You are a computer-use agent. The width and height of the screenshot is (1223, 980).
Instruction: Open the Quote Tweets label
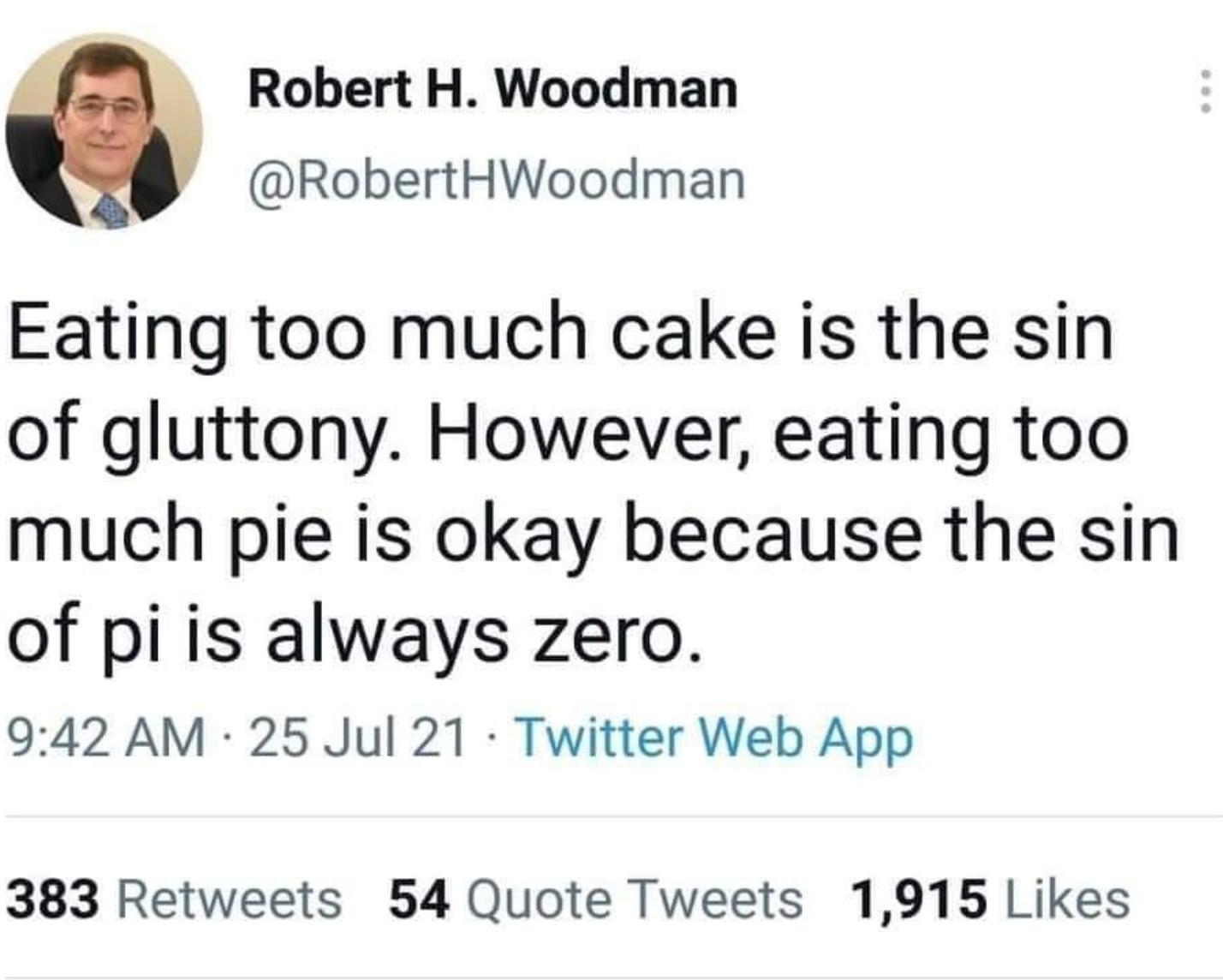click(634, 899)
